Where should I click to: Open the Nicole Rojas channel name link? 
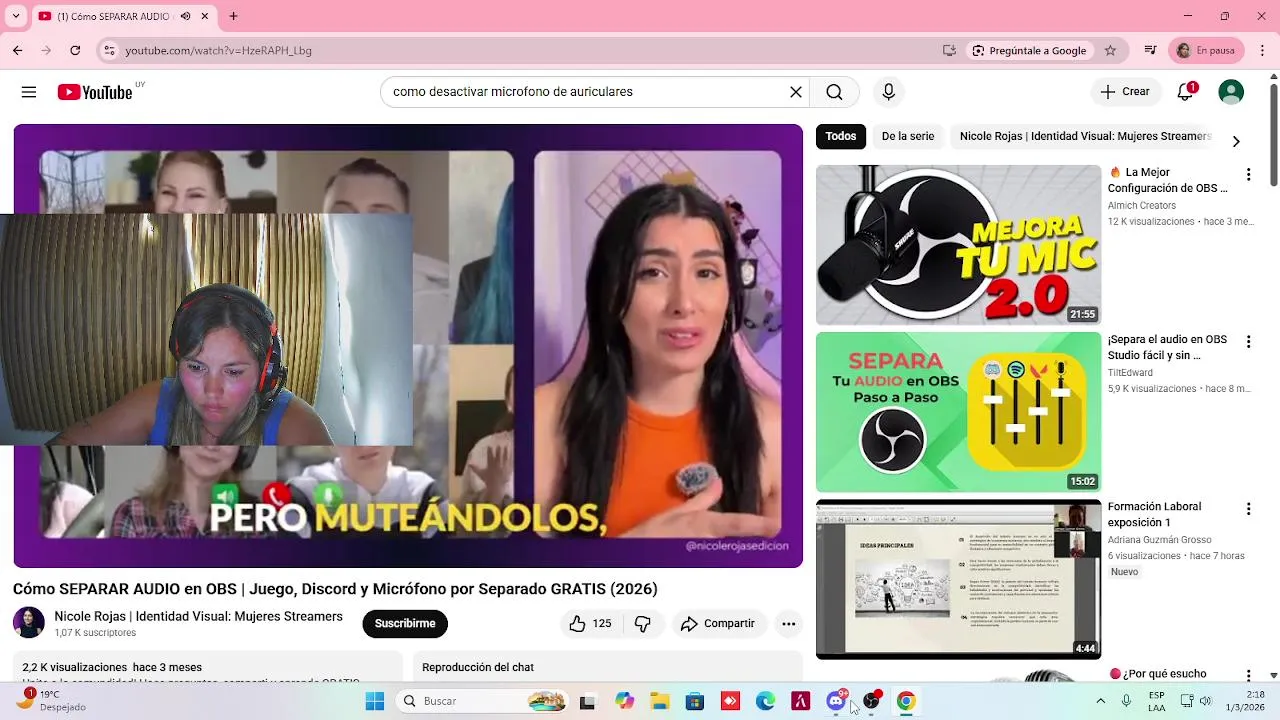(199, 616)
